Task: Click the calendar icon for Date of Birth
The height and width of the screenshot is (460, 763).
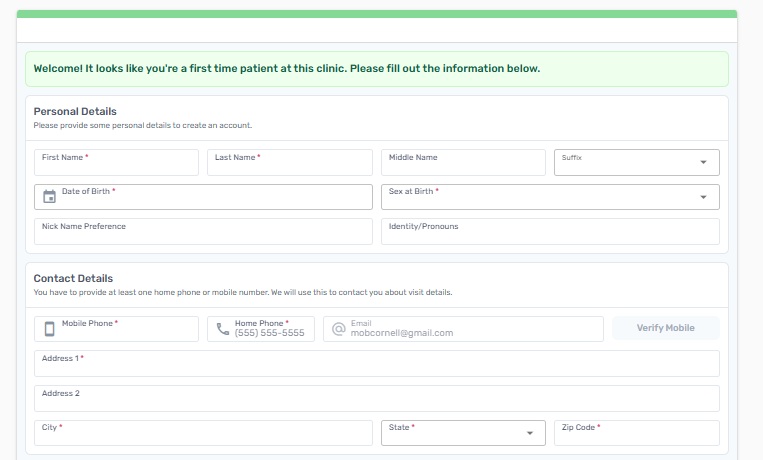Action: (x=49, y=197)
